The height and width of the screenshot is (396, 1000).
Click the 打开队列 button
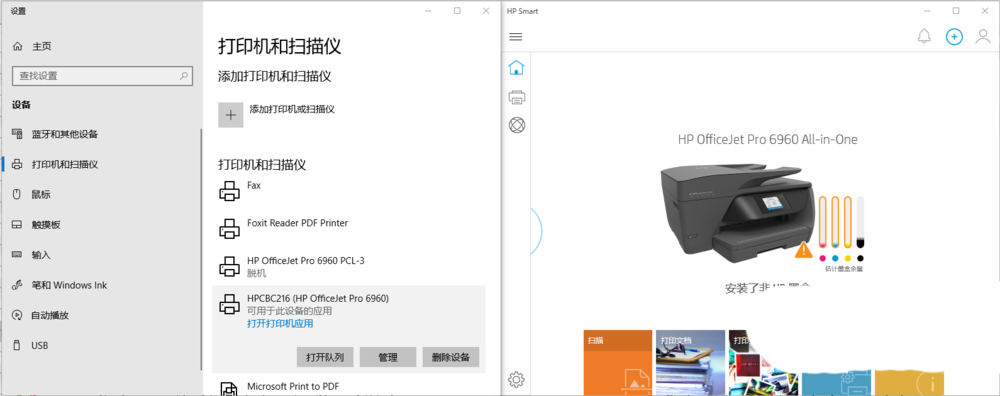click(x=325, y=357)
